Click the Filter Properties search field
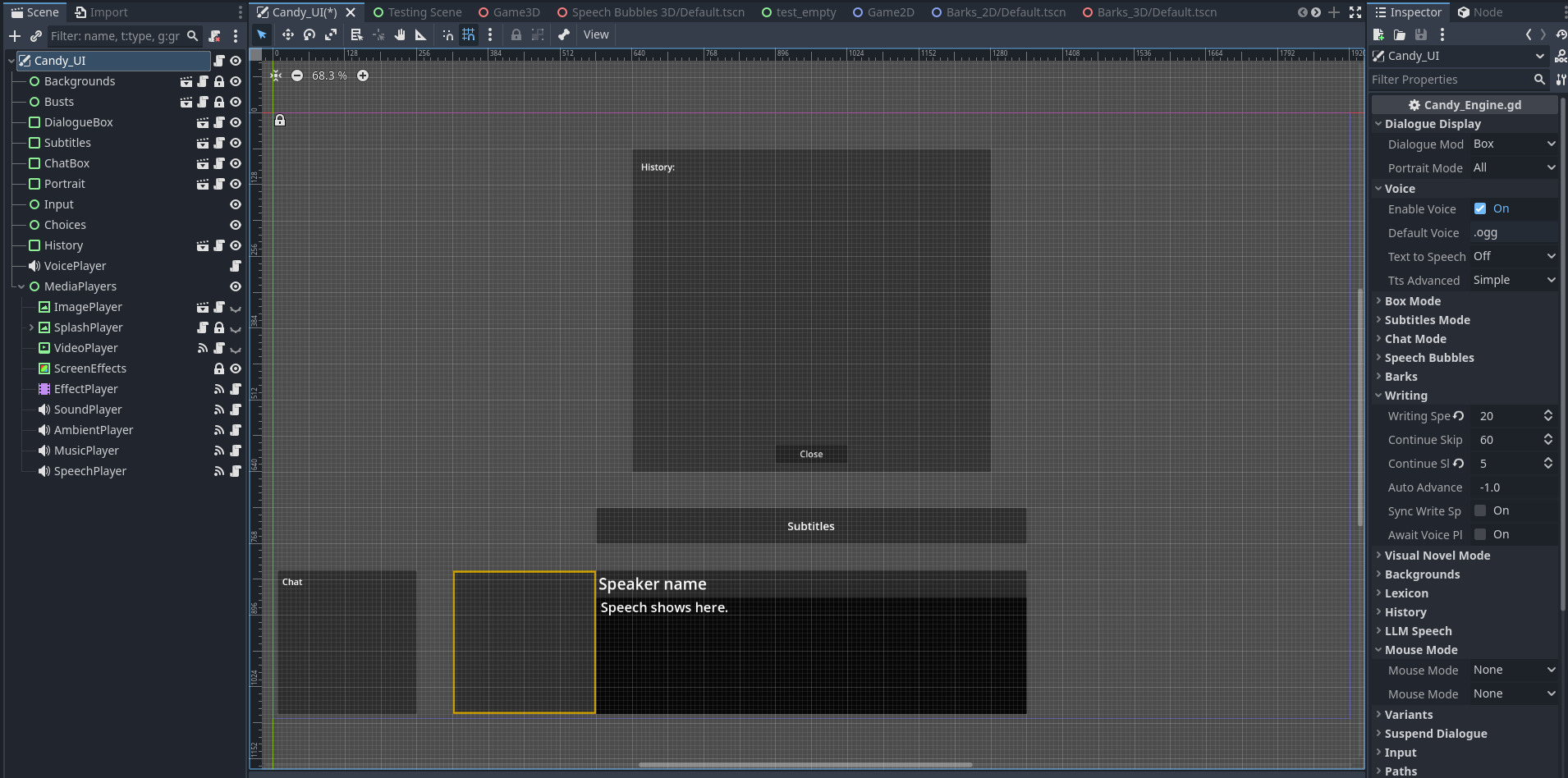This screenshot has width=1568, height=778. [1450, 80]
